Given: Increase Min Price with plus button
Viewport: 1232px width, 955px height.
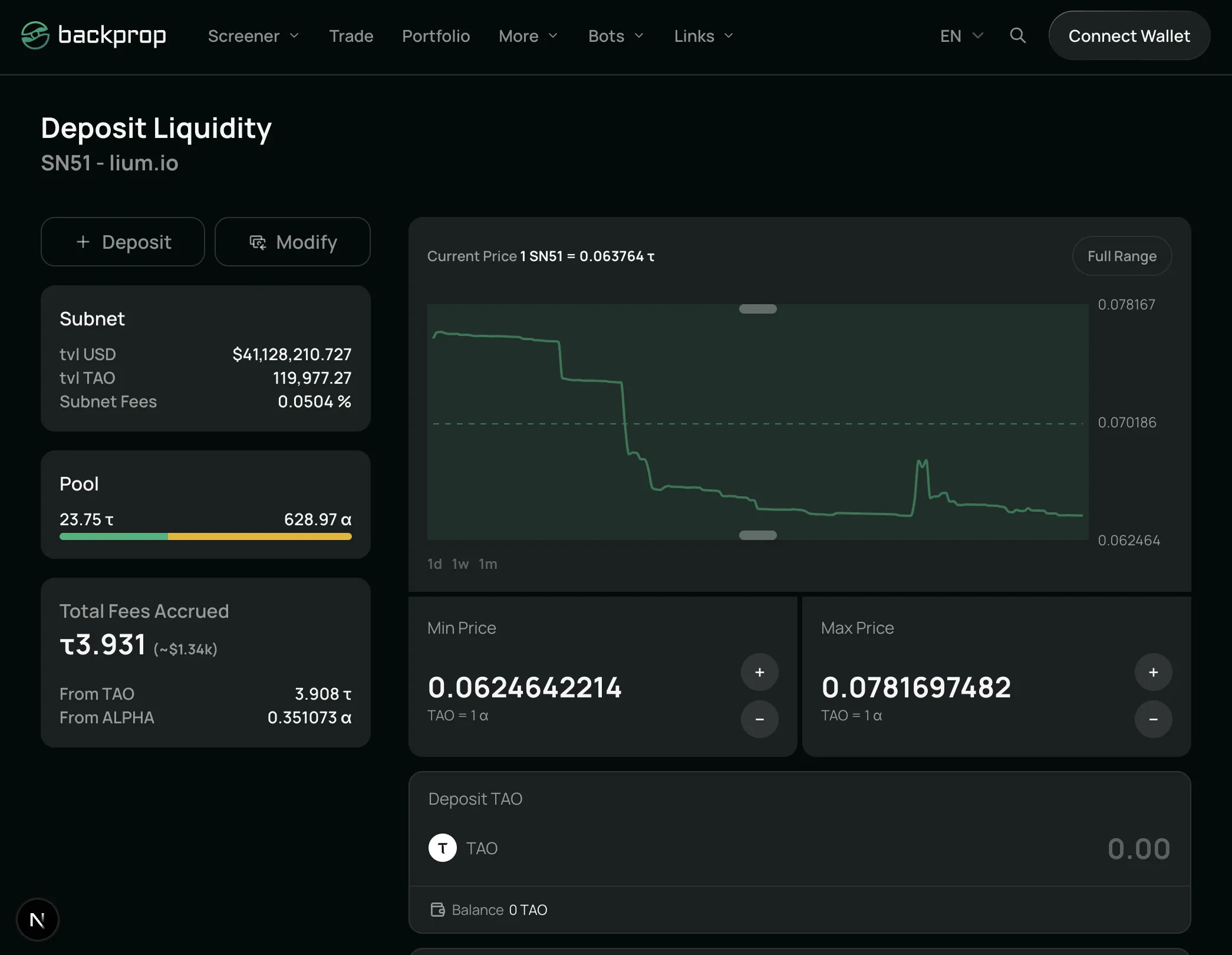Looking at the screenshot, I should tap(759, 672).
